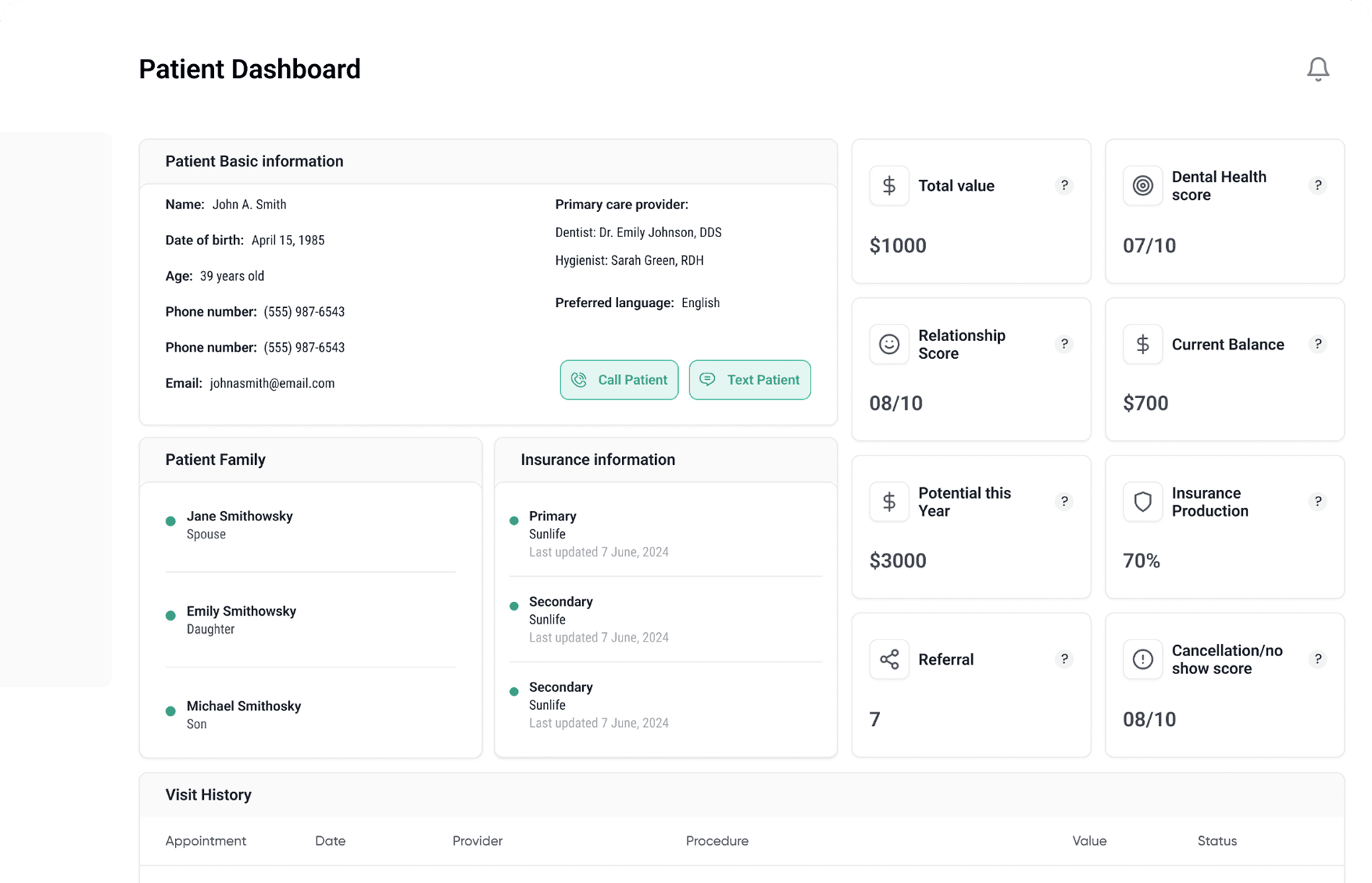The height and width of the screenshot is (883, 1372).
Task: Sort Visit History by Status column
Action: pyautogui.click(x=1216, y=841)
